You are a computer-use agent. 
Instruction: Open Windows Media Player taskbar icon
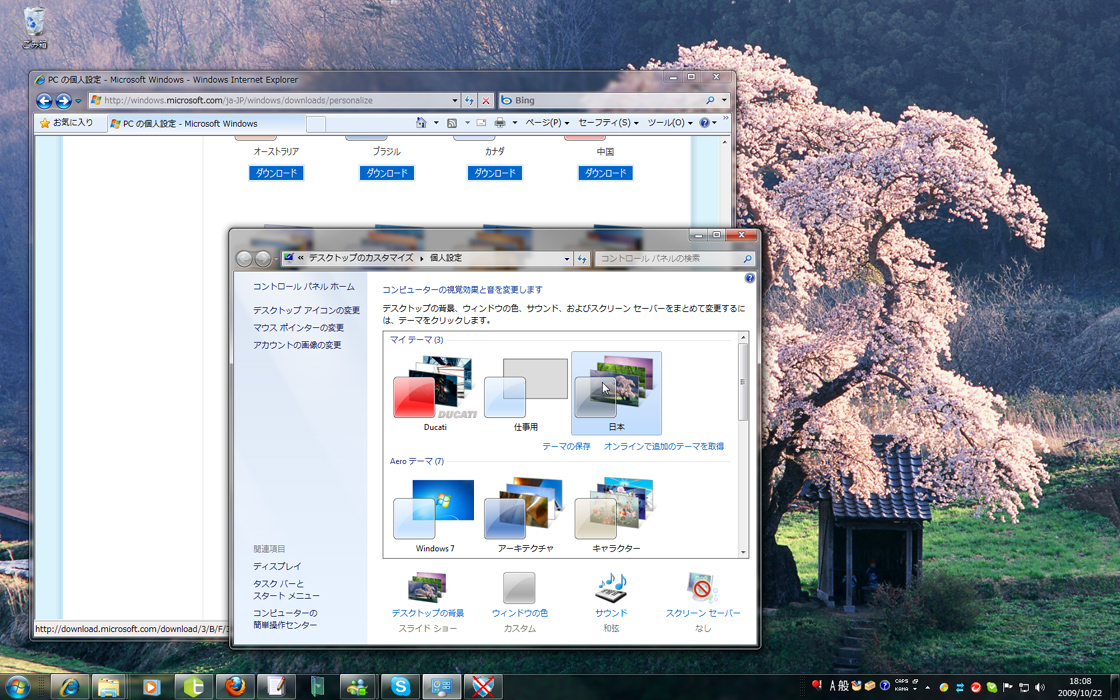click(x=151, y=687)
